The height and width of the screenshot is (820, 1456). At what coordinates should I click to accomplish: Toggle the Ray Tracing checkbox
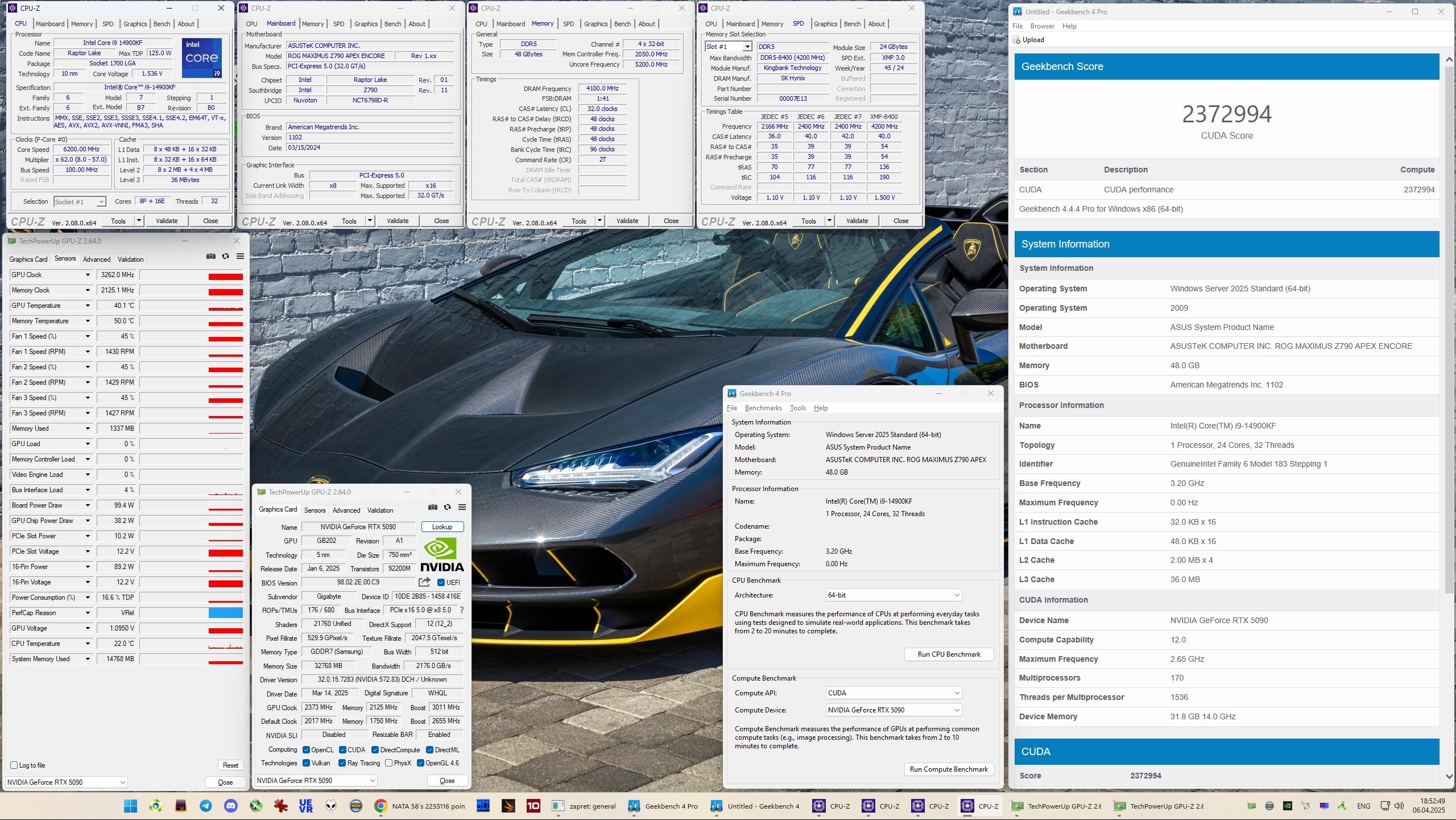342,763
